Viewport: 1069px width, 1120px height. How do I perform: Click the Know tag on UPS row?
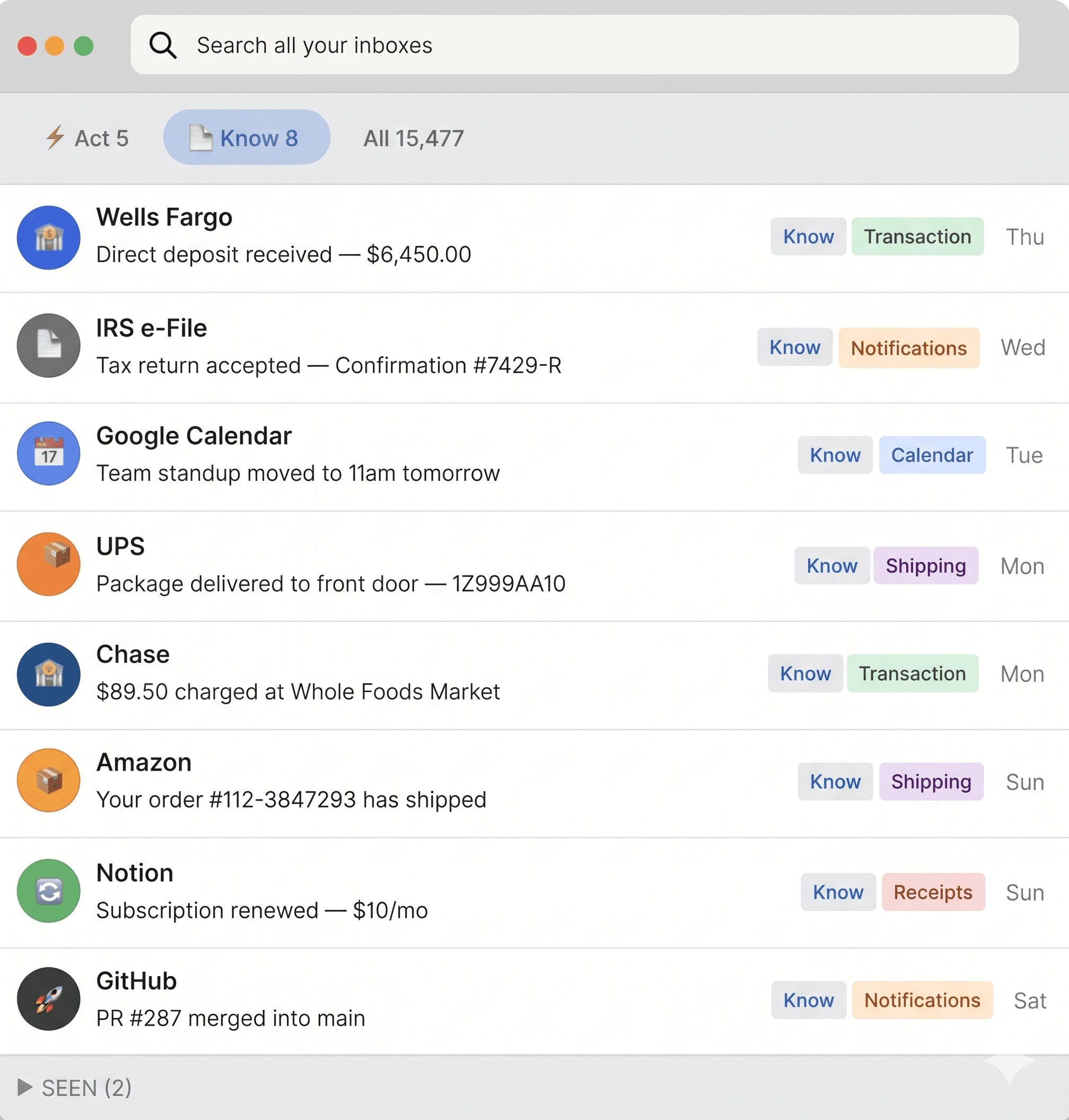coord(832,565)
